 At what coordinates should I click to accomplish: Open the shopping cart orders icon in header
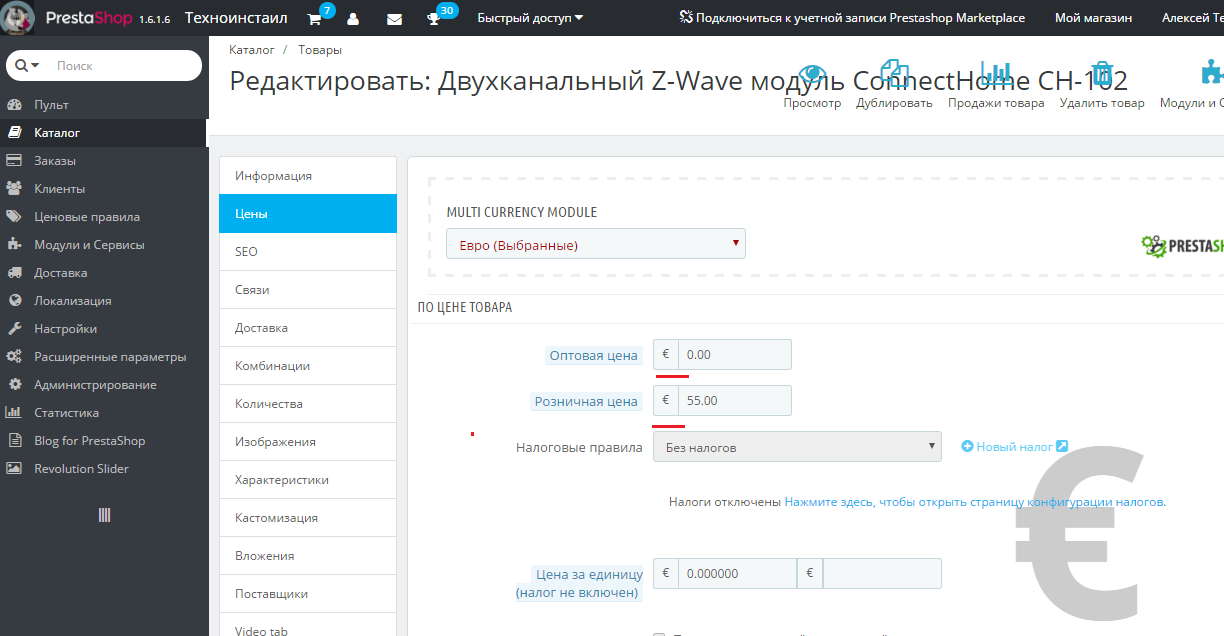(314, 19)
